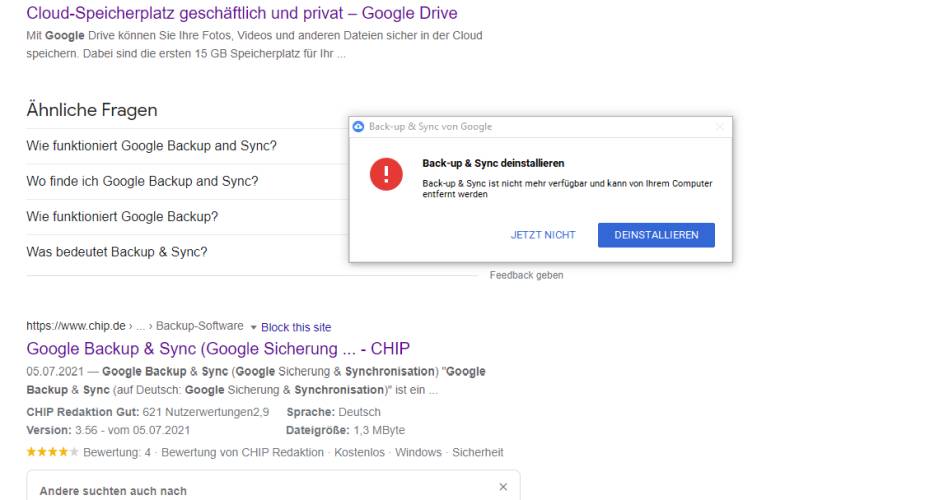Close the Andere suchten auch nach box
Screen dimensions: 944x500
503,487
